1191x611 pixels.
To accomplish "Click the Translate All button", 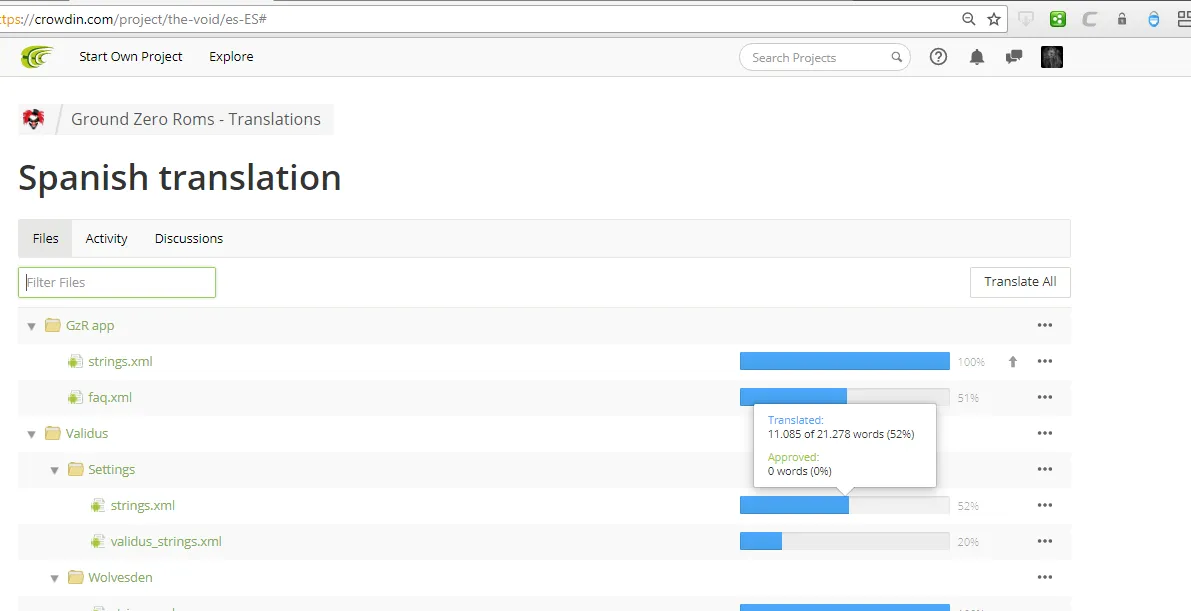I will [1020, 282].
